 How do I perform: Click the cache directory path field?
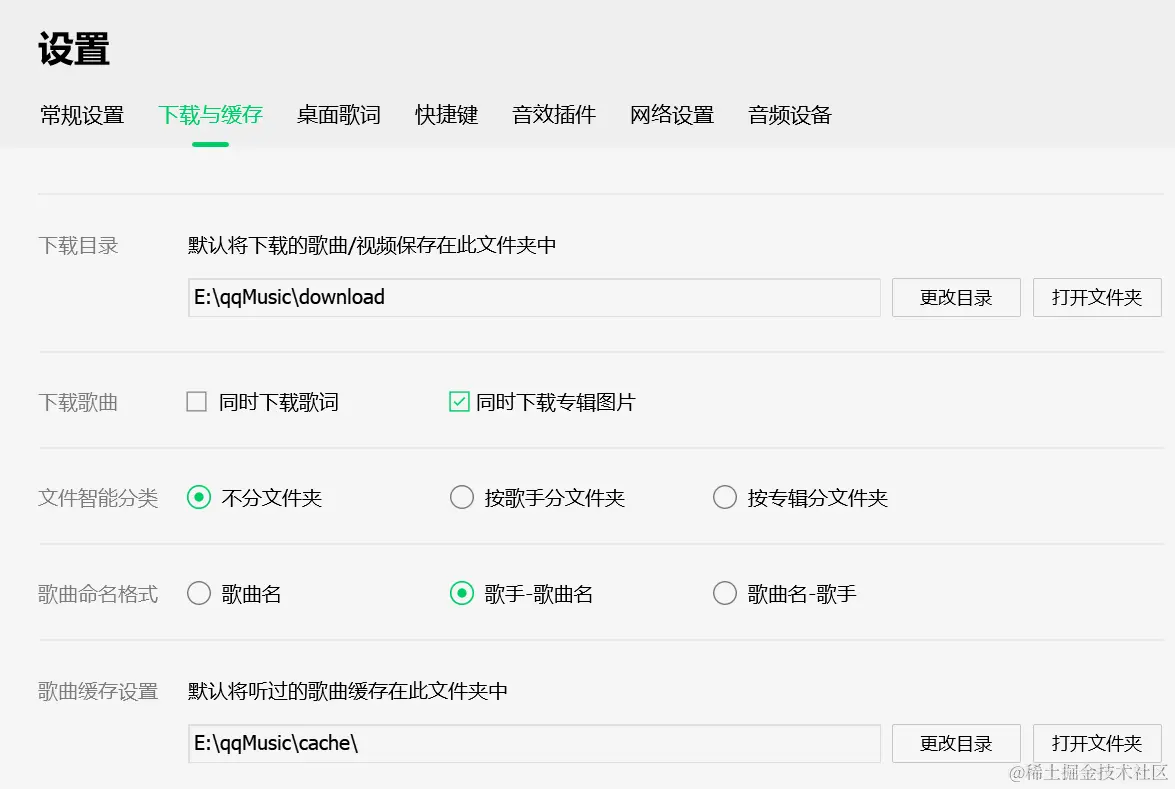(534, 744)
